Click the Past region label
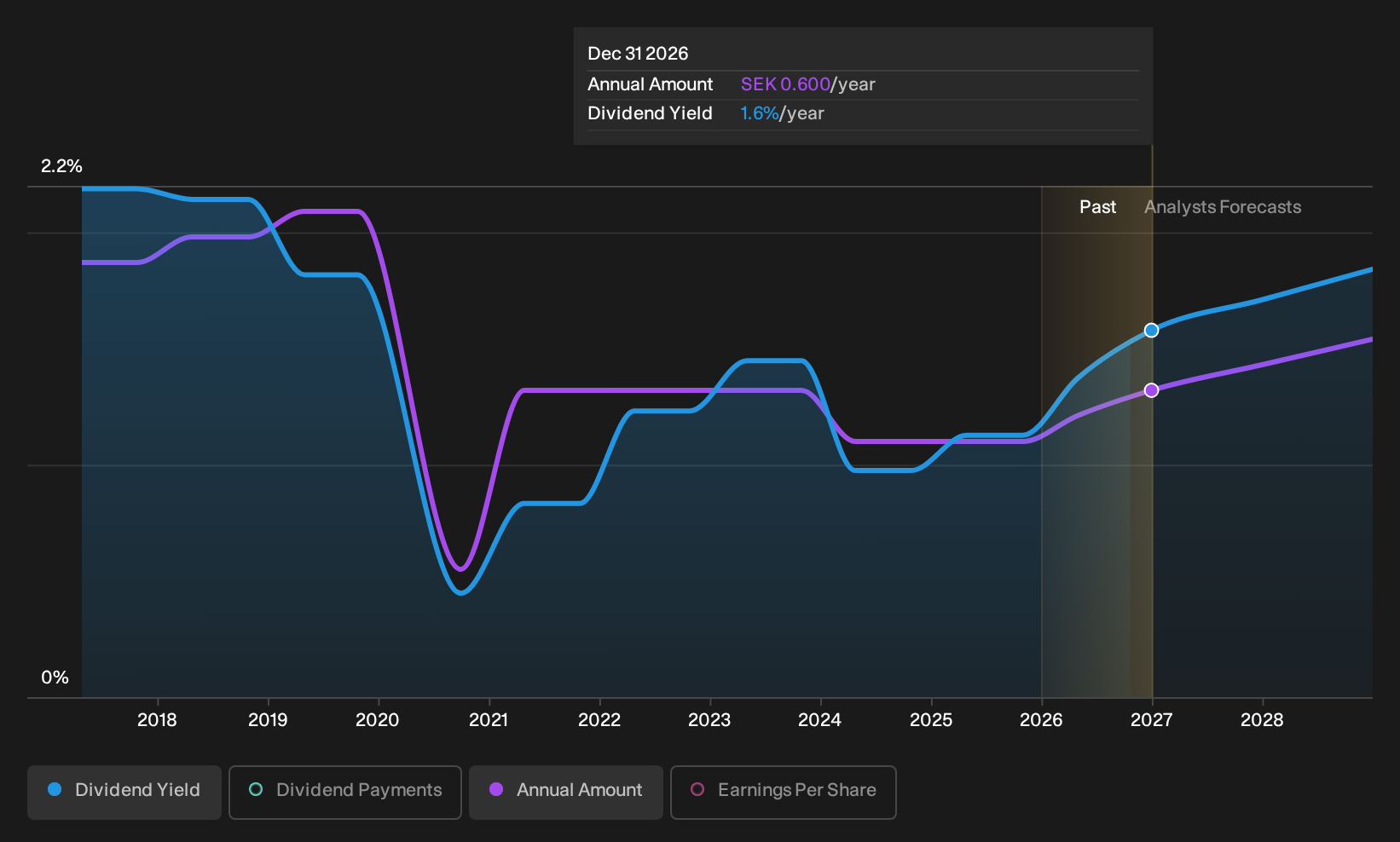The width and height of the screenshot is (1400, 842). pyautogui.click(x=1097, y=207)
